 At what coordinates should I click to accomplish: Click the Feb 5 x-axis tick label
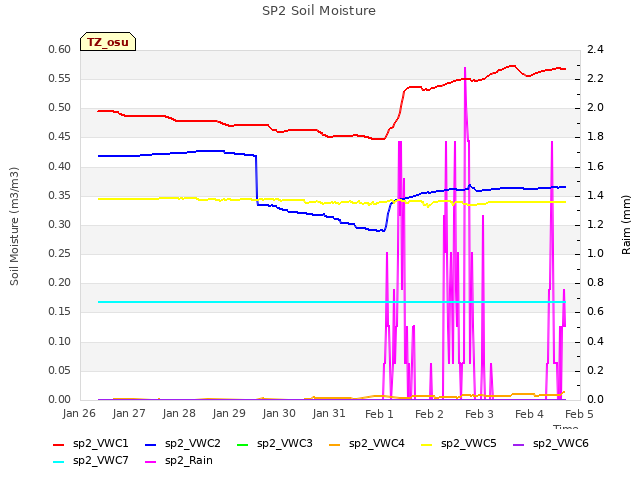(x=579, y=414)
